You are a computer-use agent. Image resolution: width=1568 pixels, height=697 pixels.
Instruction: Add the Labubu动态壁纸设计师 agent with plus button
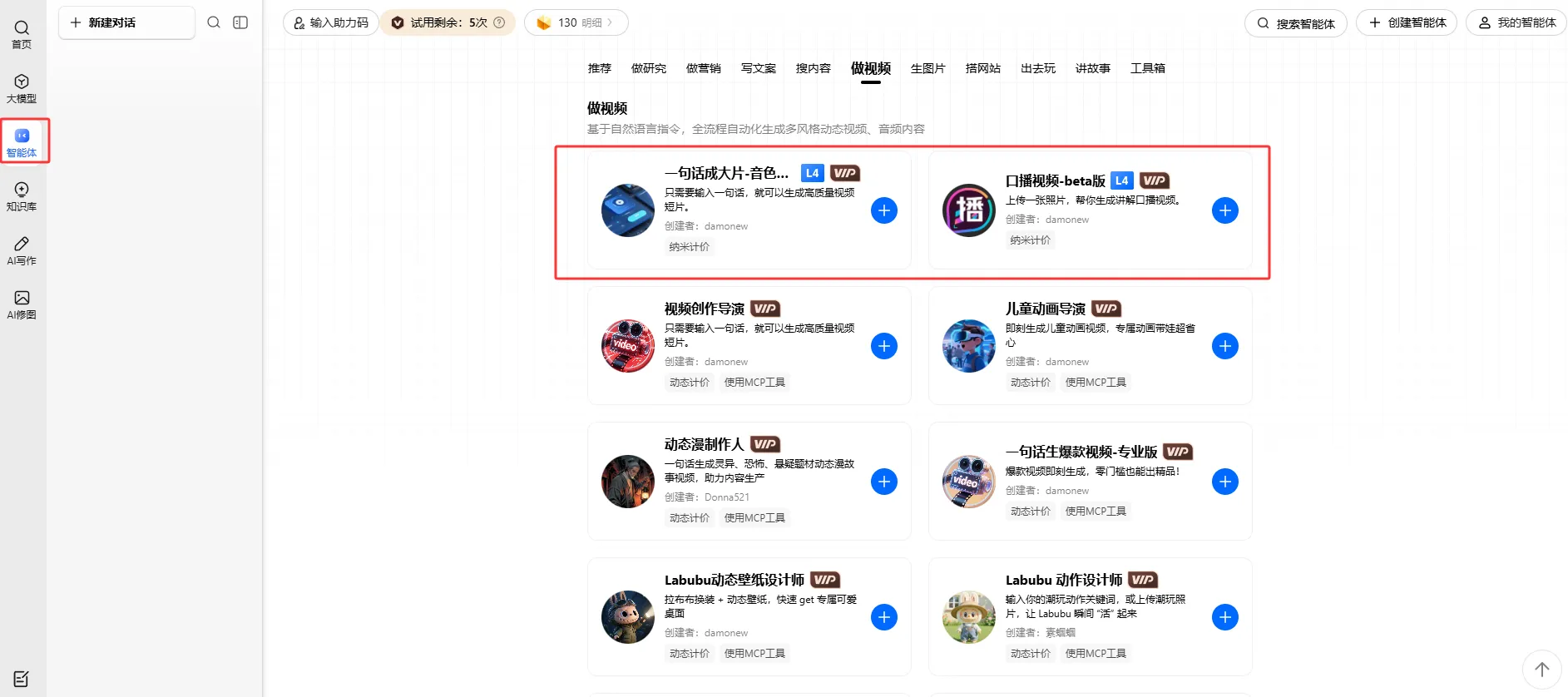pyautogui.click(x=884, y=617)
